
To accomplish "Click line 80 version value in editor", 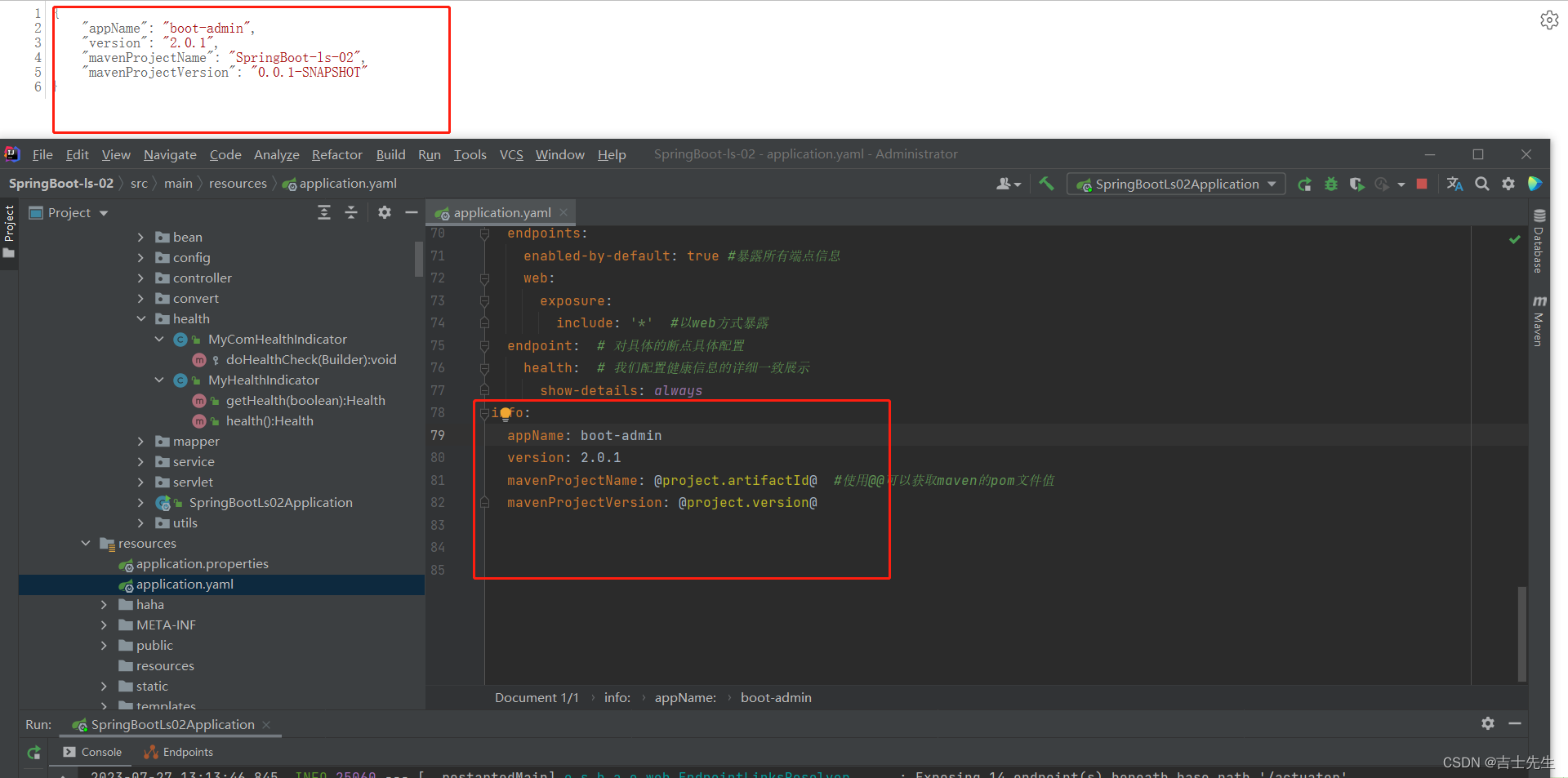I will click(600, 458).
